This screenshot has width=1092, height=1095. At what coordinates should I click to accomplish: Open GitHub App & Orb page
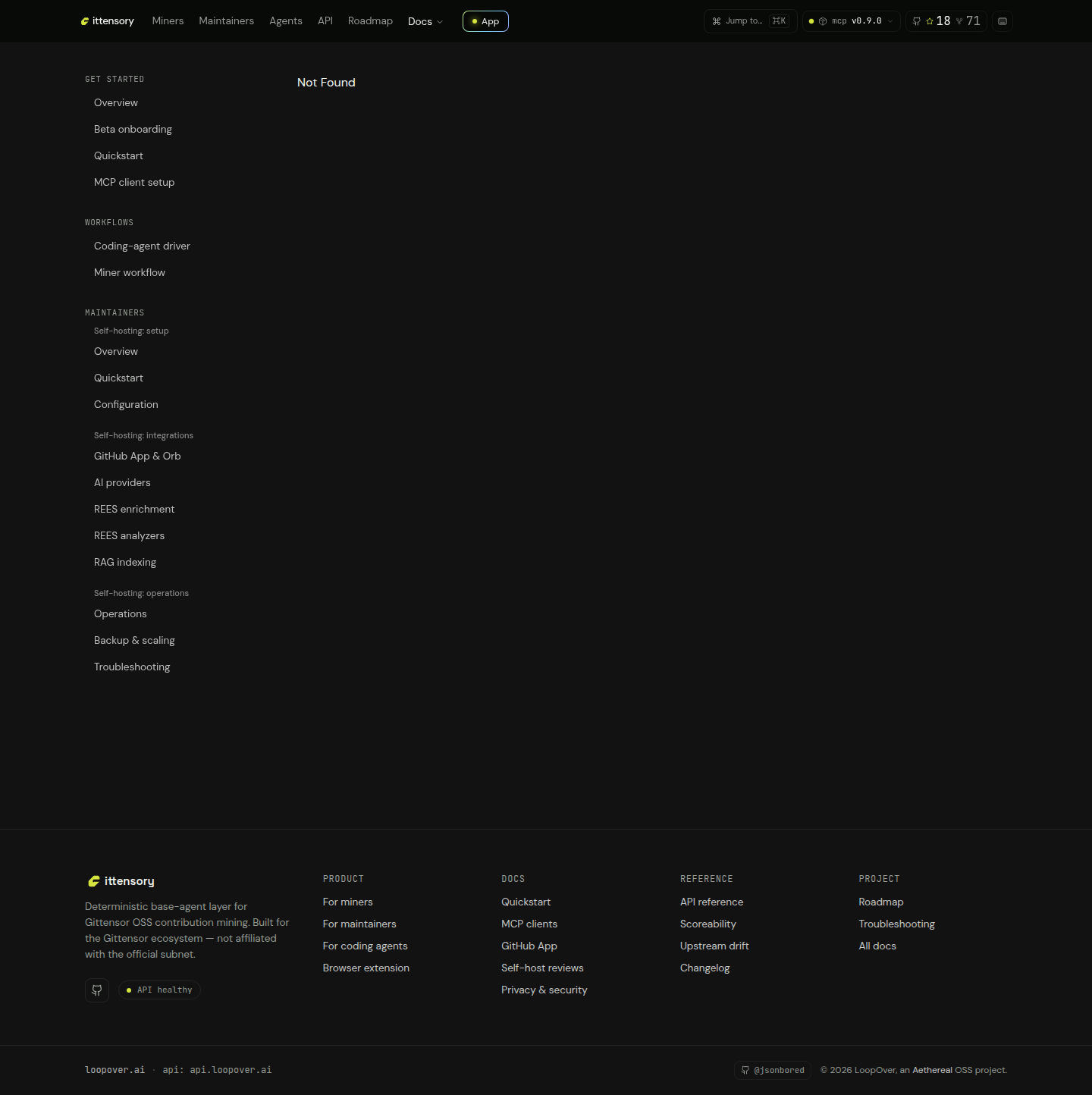pyautogui.click(x=137, y=456)
